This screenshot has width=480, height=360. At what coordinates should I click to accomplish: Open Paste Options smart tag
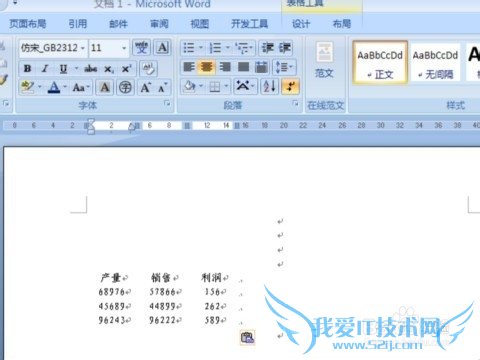248,337
